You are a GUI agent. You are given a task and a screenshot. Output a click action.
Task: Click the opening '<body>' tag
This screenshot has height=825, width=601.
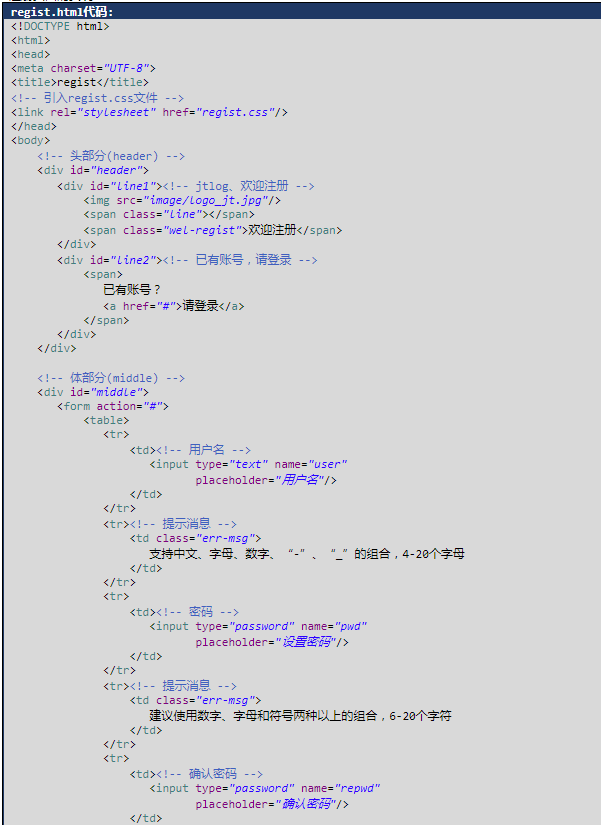coord(31,140)
